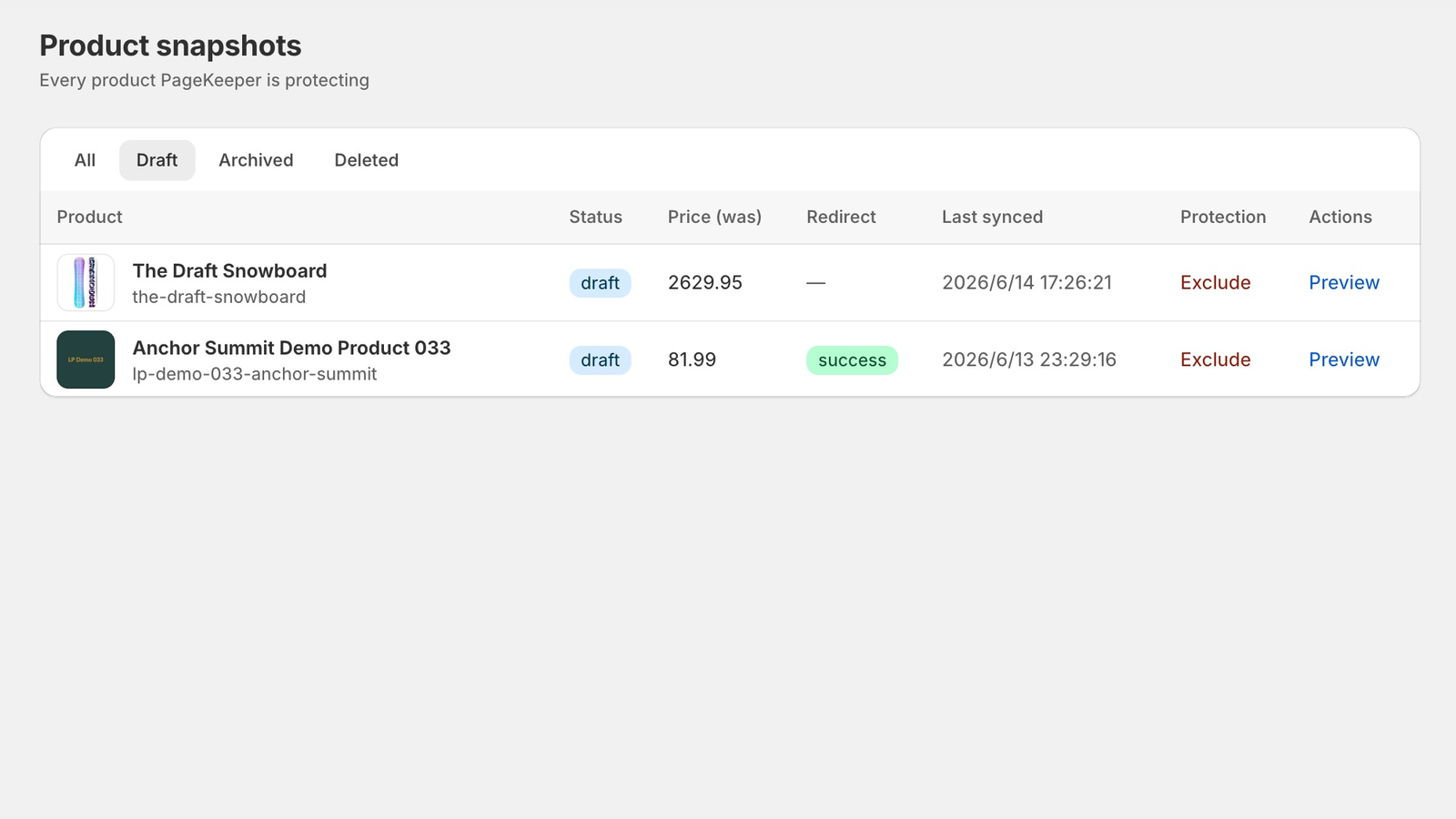Viewport: 1456px width, 819px height.
Task: Click the lp-demo-033-anchor-summit handle text
Action: point(254,374)
